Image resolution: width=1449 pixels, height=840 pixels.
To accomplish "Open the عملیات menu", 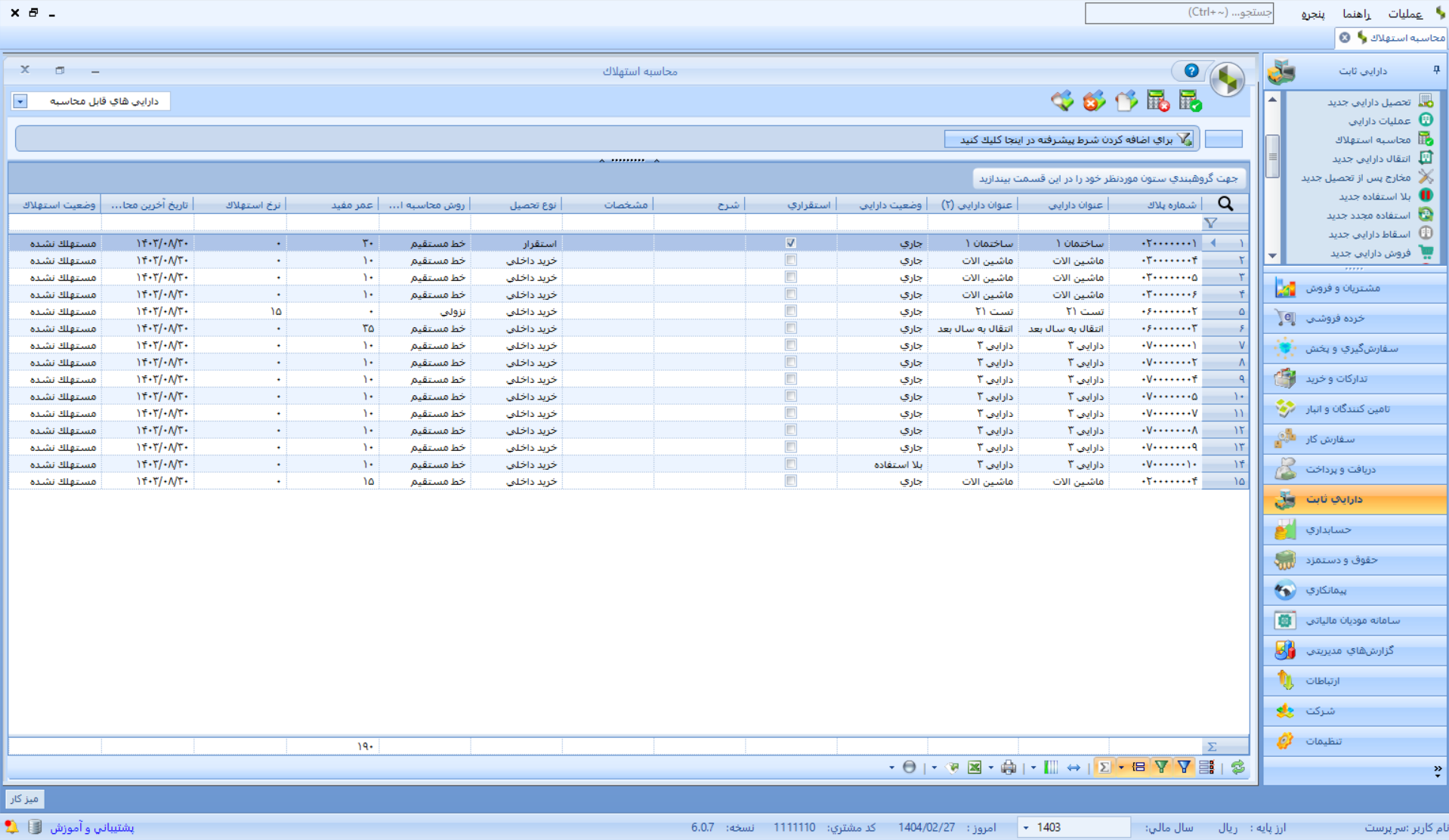I will (1405, 14).
